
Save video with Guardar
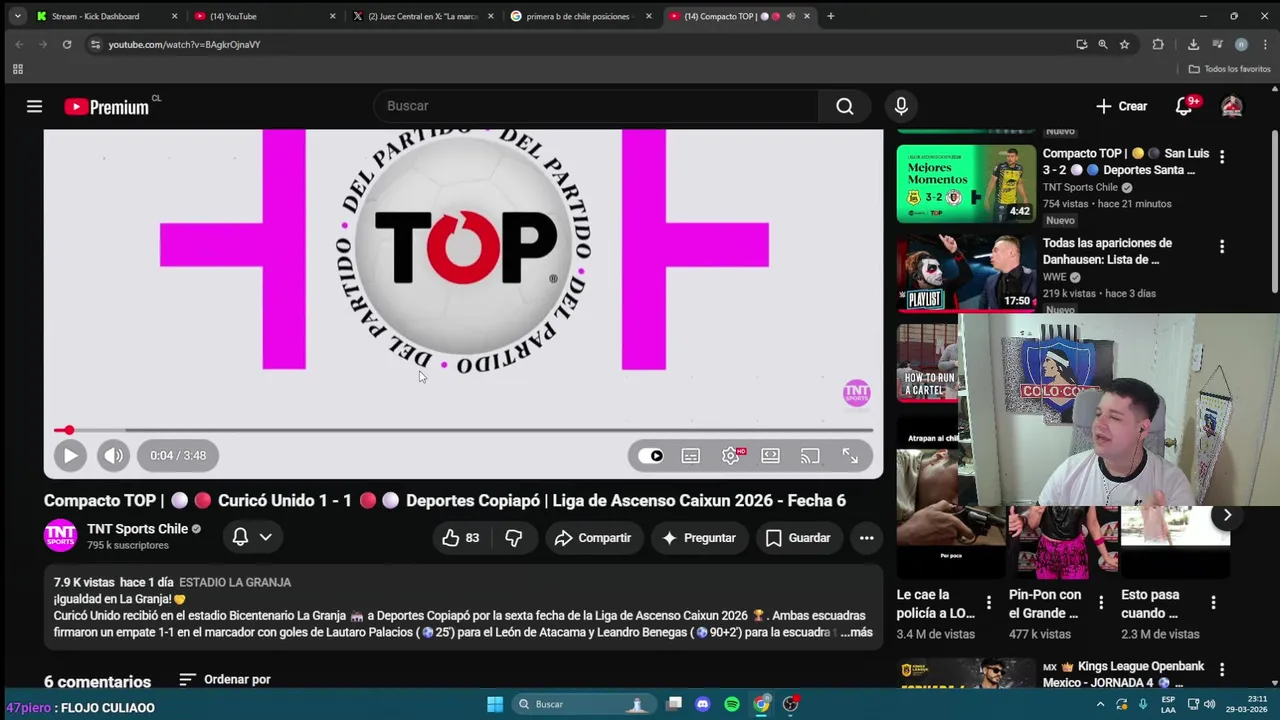(798, 538)
